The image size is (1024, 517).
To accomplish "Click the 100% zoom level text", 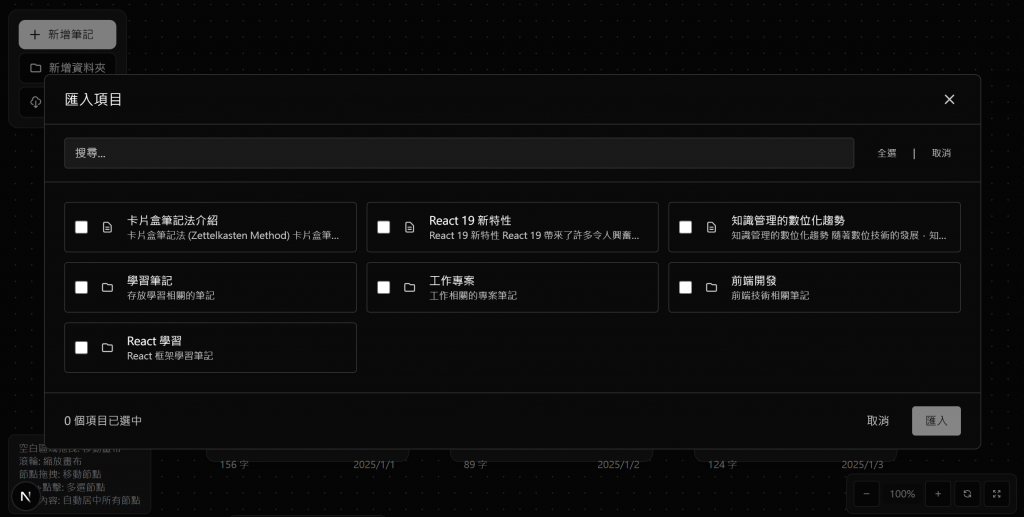I will 902,494.
